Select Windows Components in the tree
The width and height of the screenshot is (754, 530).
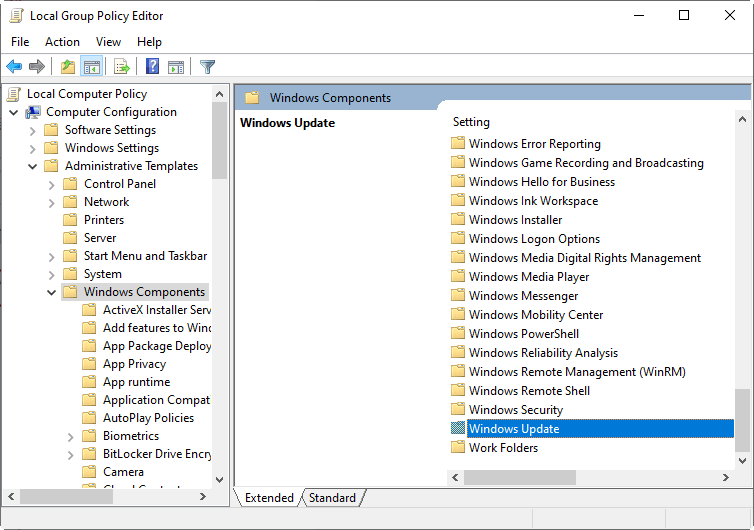click(x=144, y=291)
